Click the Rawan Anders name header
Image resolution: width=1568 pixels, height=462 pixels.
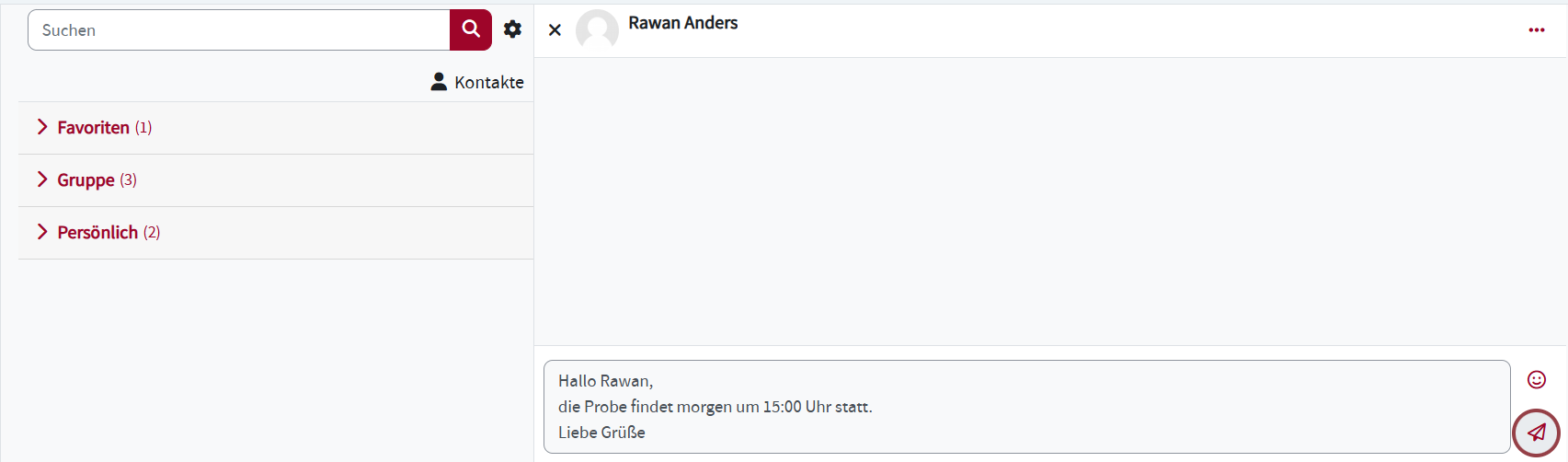[682, 23]
